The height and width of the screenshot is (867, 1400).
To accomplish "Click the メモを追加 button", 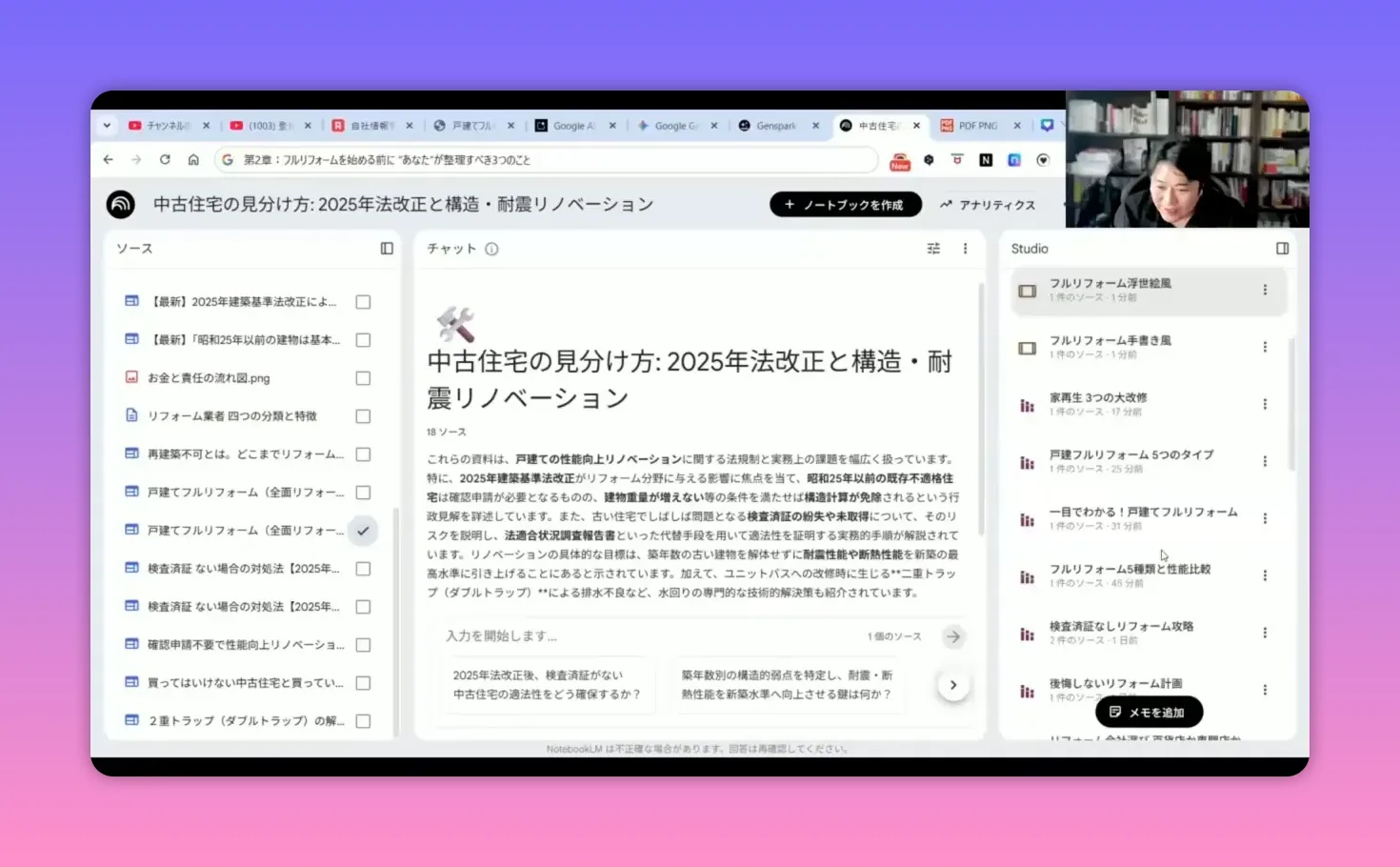I will [x=1148, y=712].
